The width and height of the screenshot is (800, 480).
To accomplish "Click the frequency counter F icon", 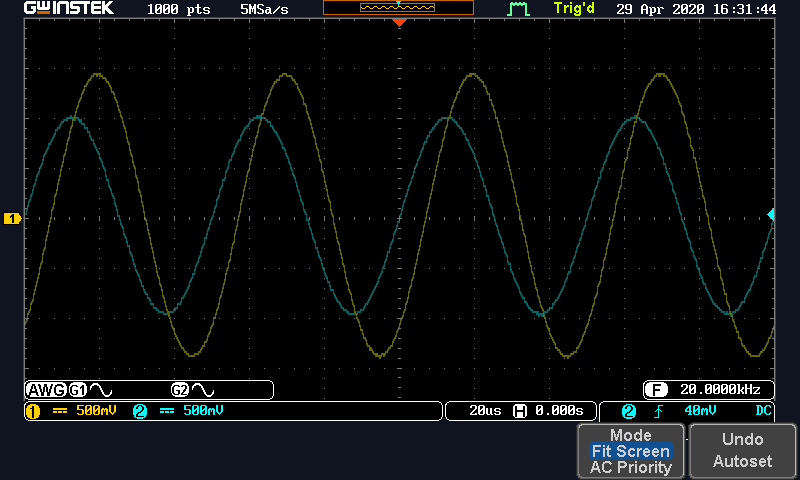I will [656, 390].
